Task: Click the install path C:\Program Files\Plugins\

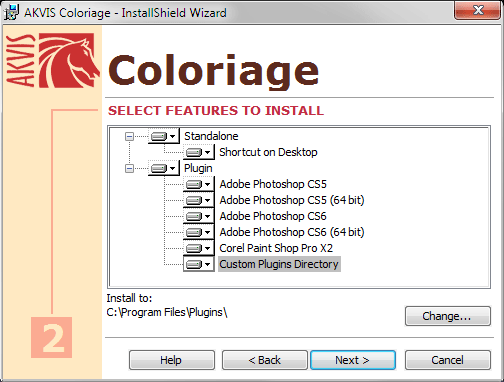Action: point(167,312)
